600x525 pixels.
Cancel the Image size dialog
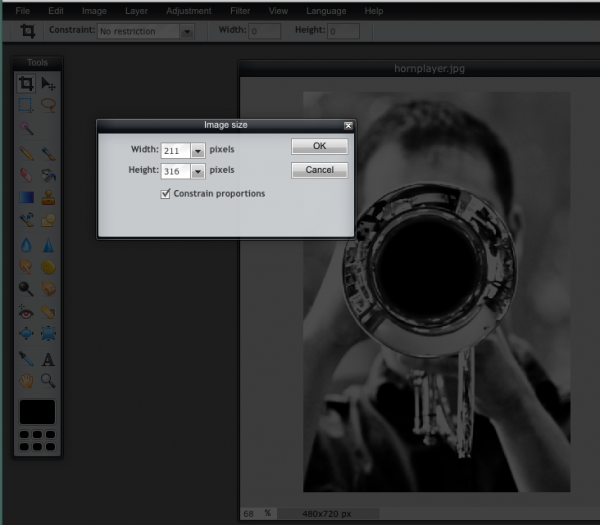click(319, 170)
